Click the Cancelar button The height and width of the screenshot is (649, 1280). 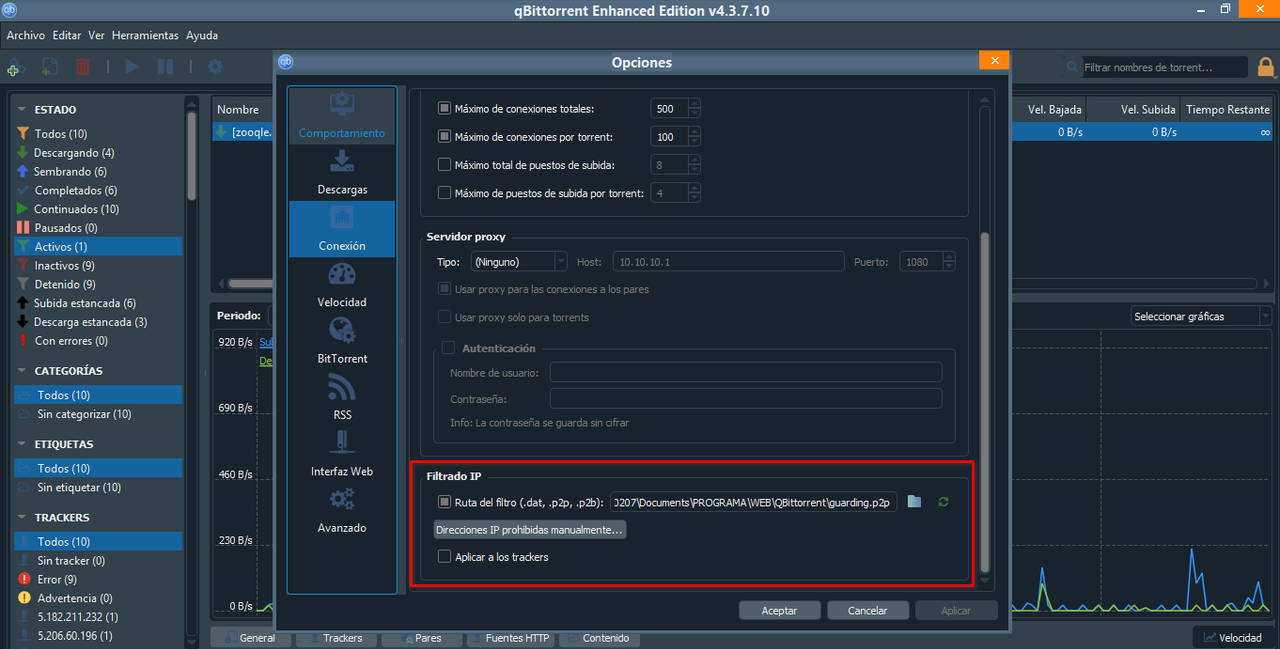pos(868,610)
